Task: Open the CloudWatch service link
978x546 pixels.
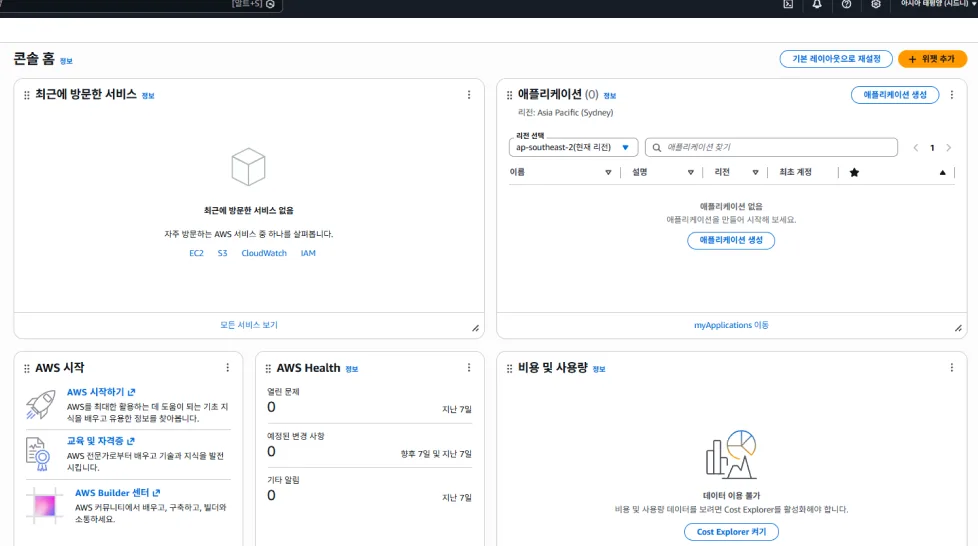Action: [x=264, y=253]
